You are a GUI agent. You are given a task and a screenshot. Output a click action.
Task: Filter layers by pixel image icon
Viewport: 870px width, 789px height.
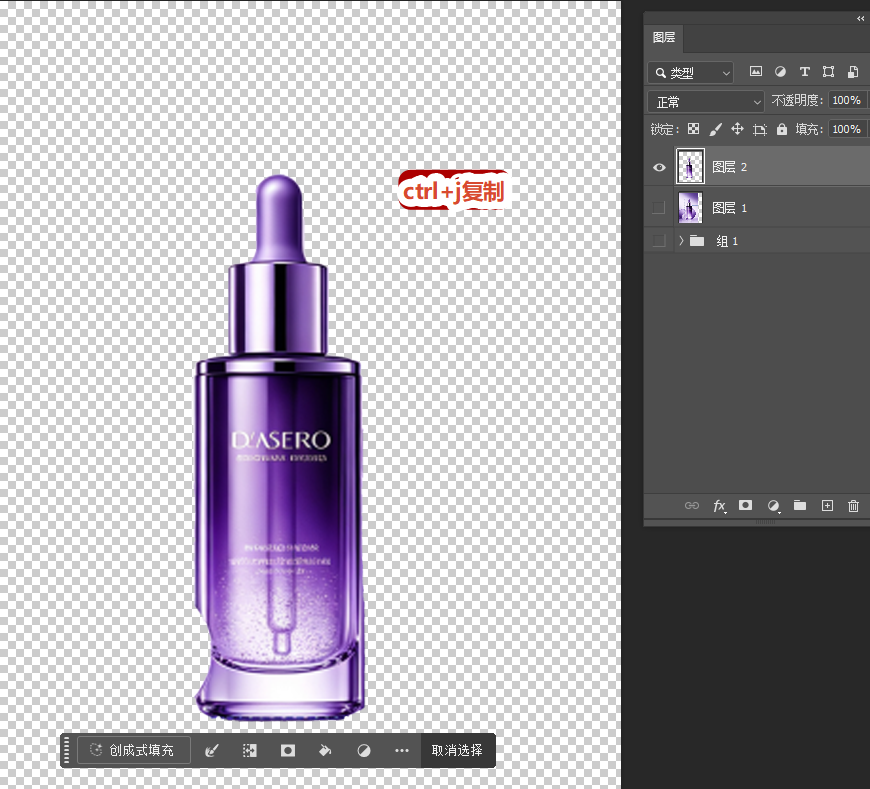[x=755, y=72]
